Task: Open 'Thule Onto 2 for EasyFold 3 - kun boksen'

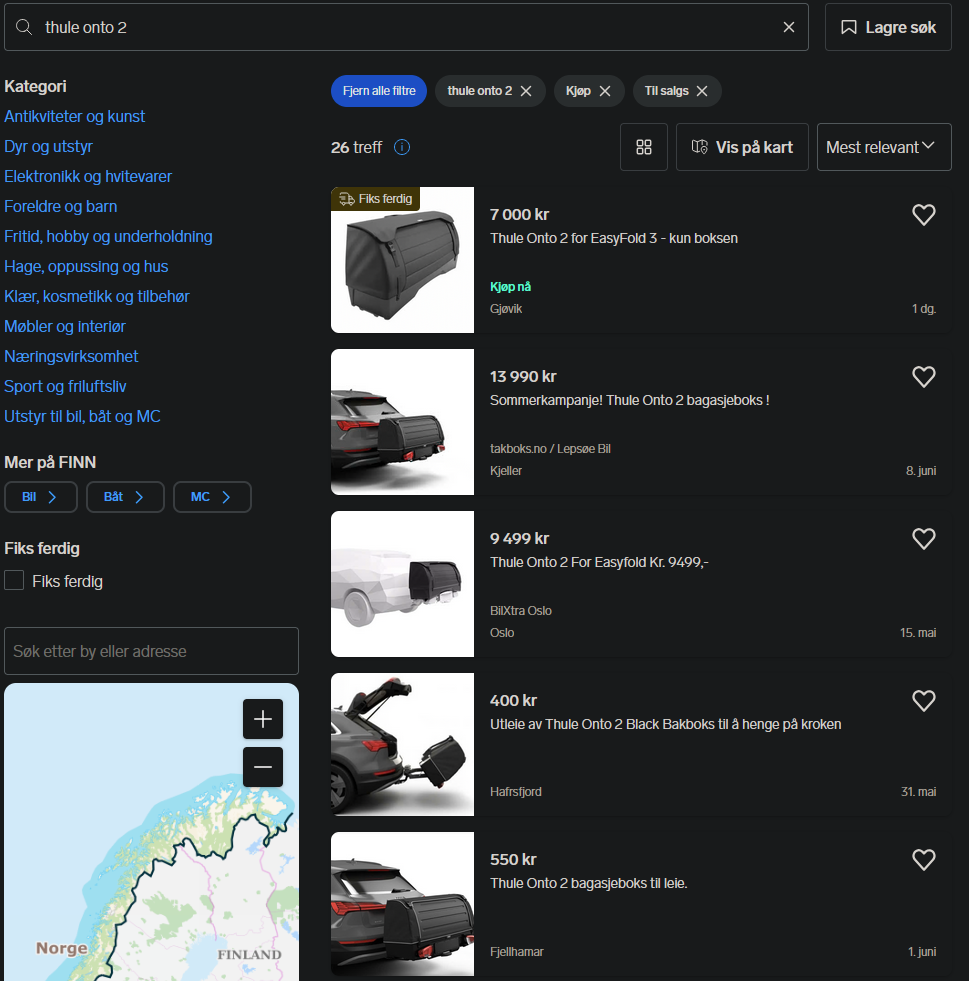Action: pyautogui.click(x=614, y=238)
